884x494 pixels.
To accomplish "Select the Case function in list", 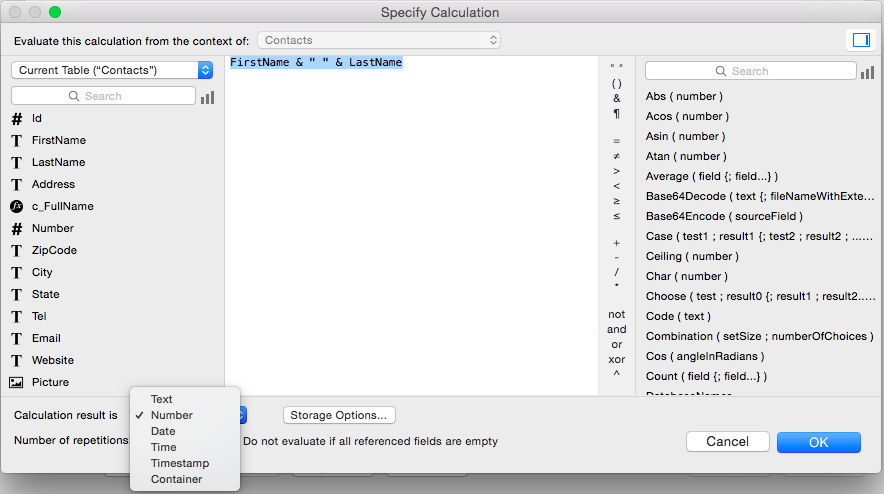I will tap(759, 236).
